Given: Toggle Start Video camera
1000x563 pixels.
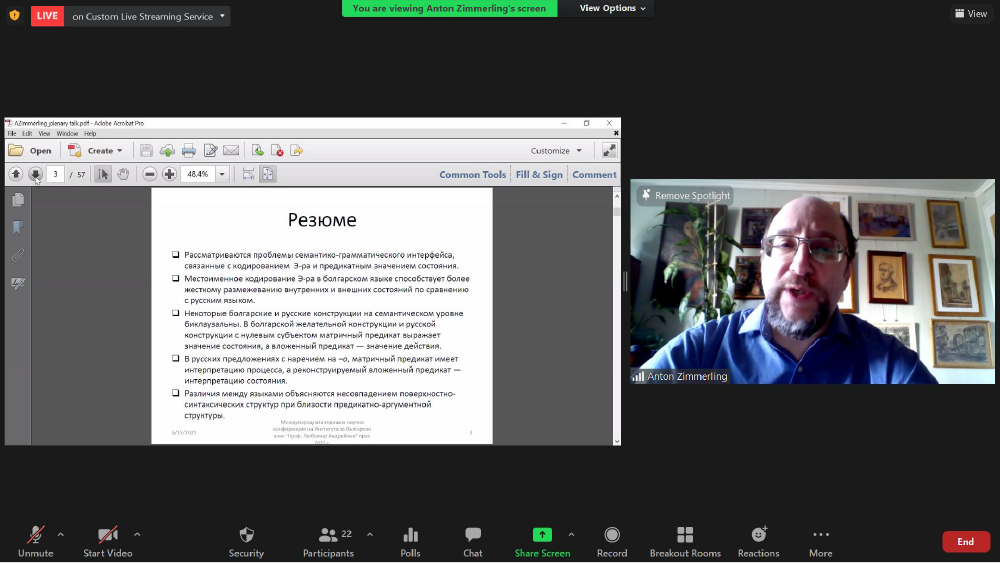Looking at the screenshot, I should coord(107,541).
